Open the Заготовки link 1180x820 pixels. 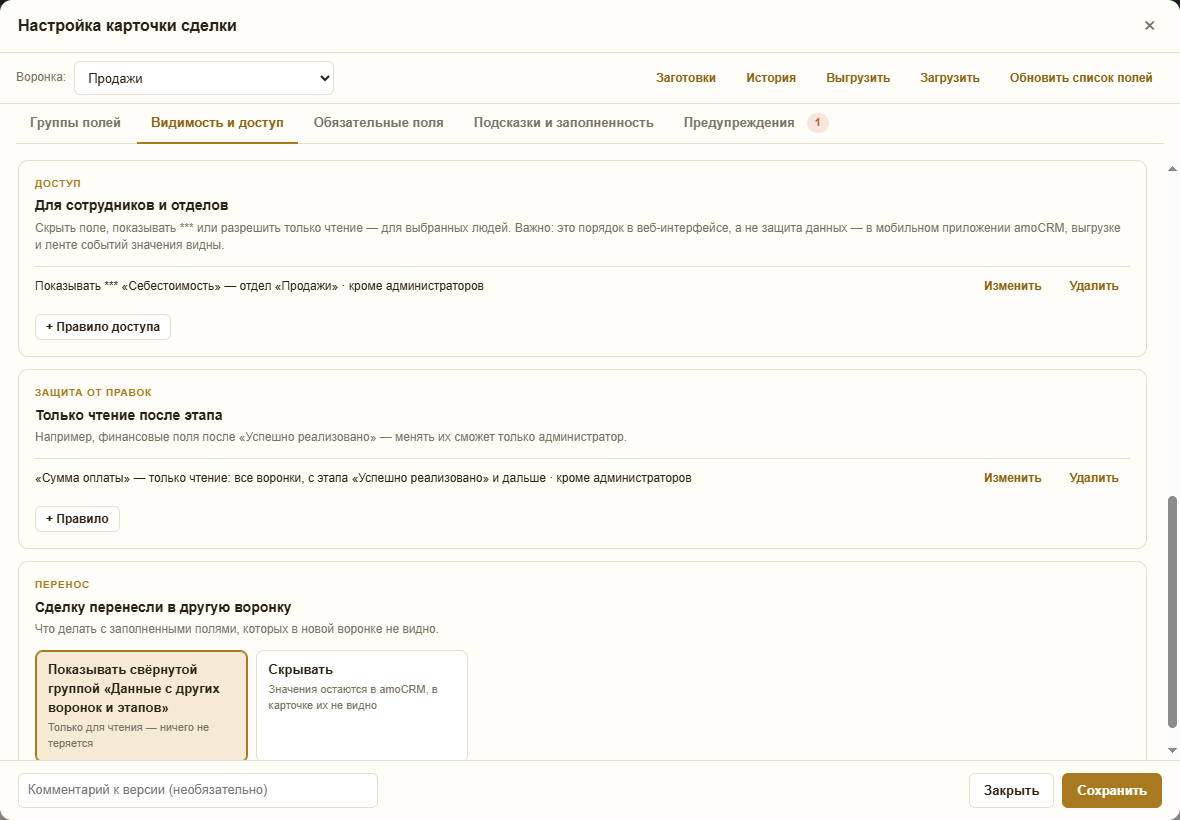coord(686,78)
